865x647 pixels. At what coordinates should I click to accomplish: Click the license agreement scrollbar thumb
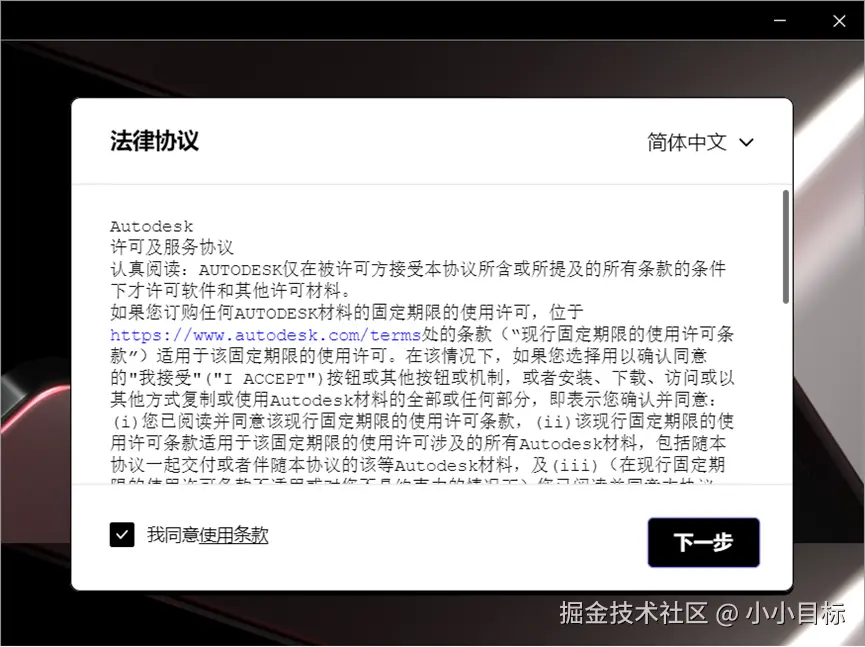[x=786, y=247]
